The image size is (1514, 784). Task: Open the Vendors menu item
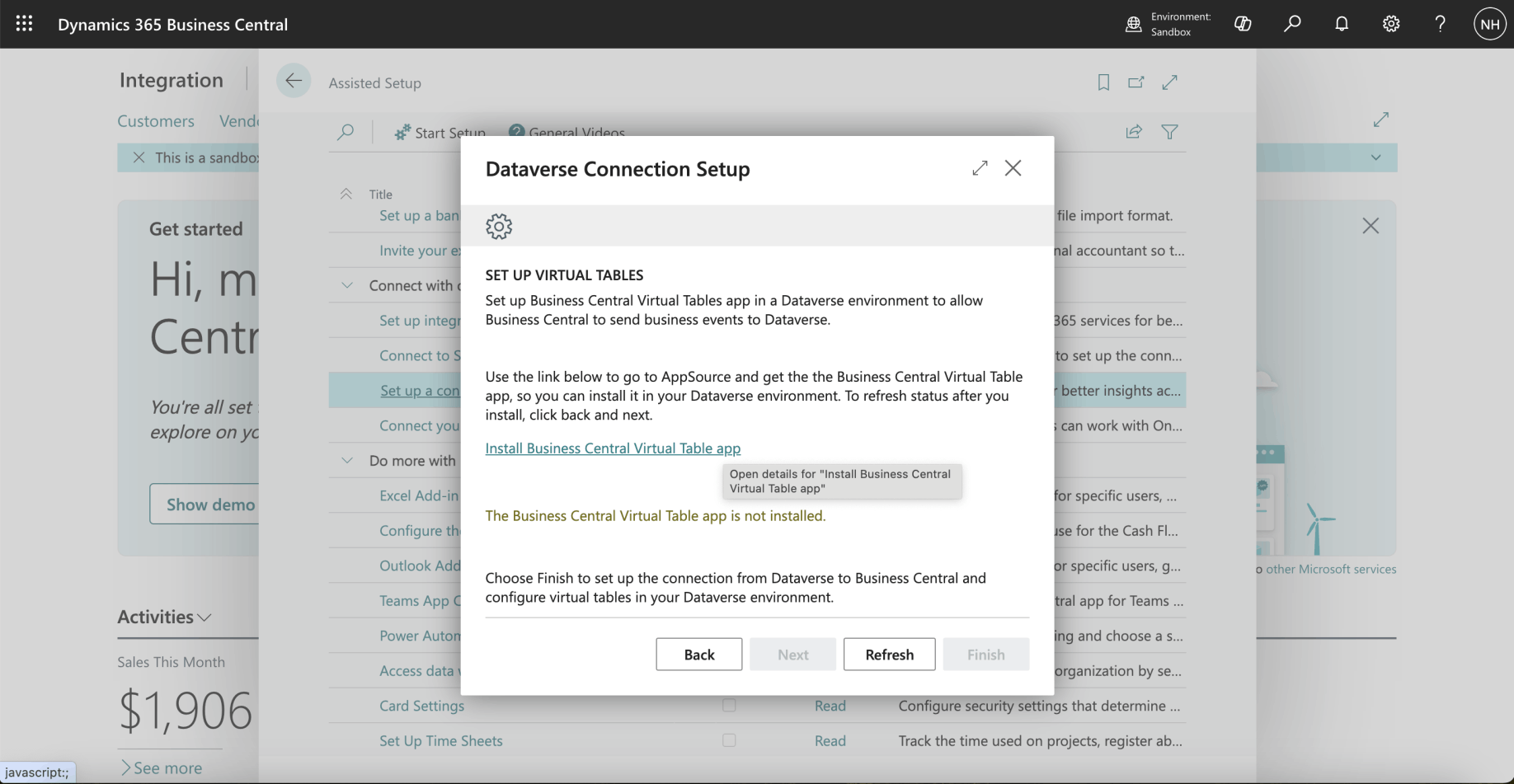(x=239, y=121)
